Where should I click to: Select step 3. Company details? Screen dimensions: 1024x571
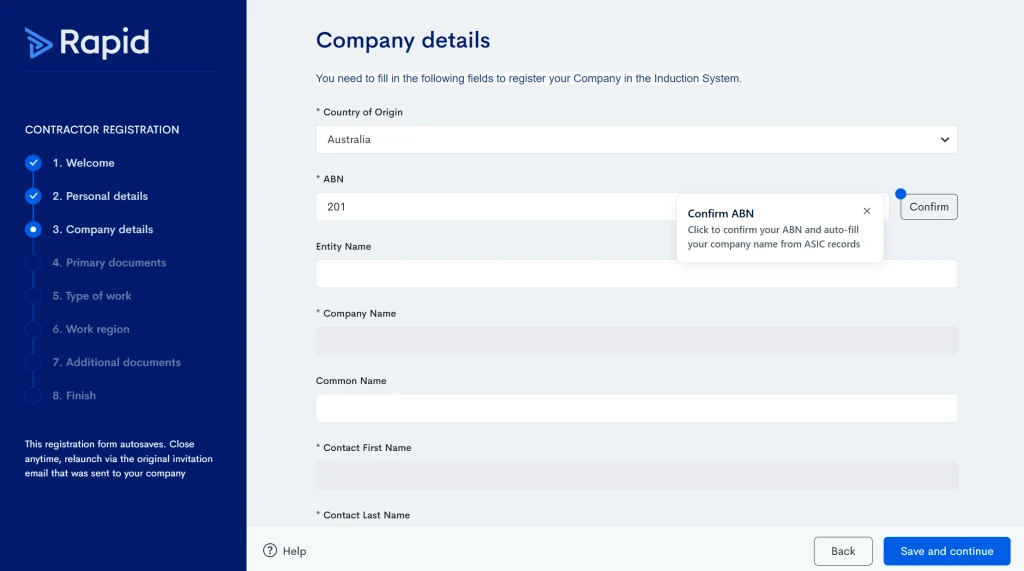[x=103, y=229]
